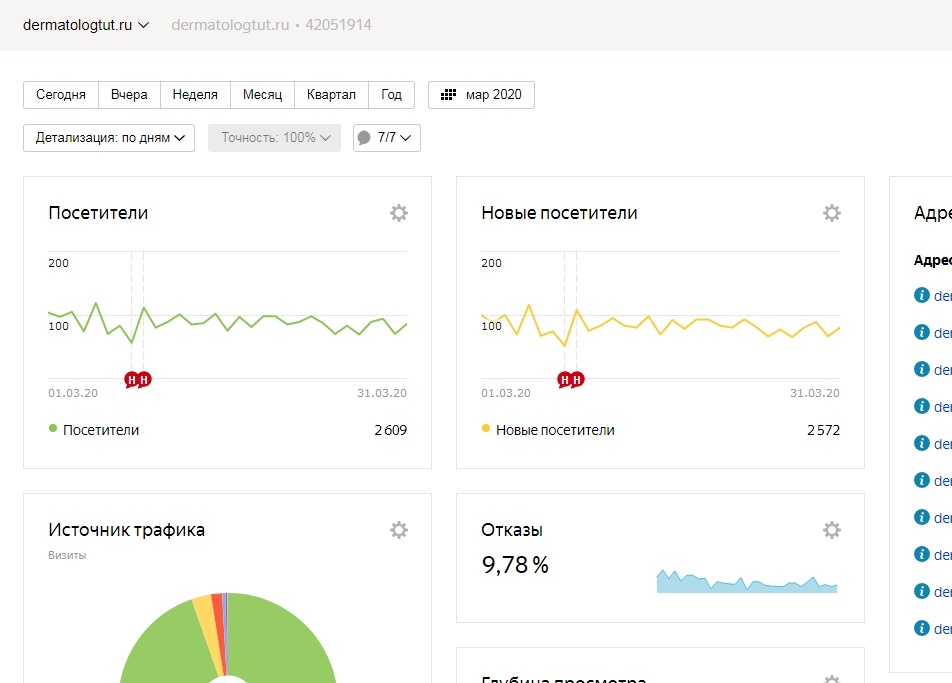
Task: Open settings gear on Новые посетители widget
Action: click(x=832, y=213)
